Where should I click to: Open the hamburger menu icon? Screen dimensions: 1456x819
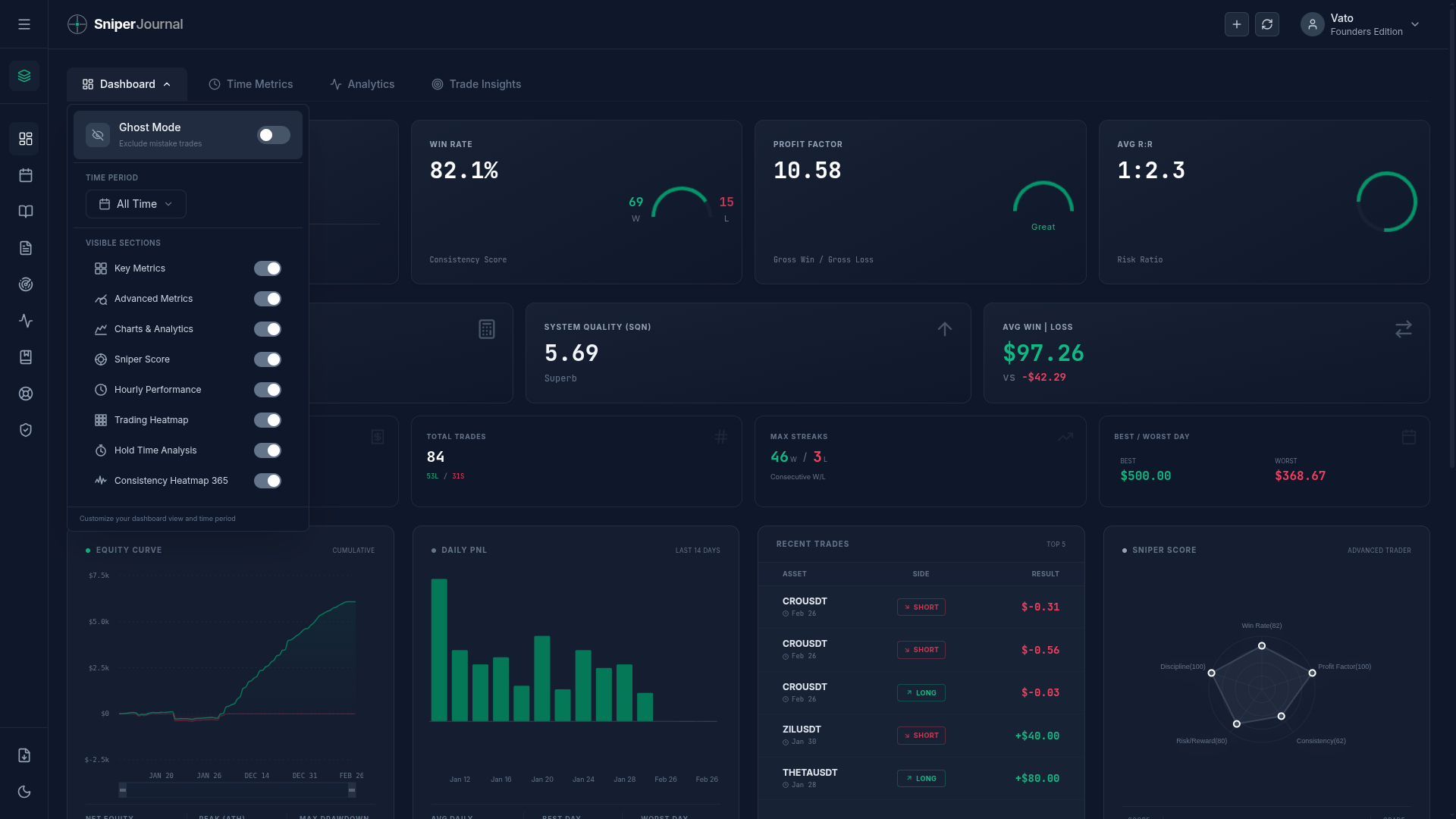tap(24, 24)
